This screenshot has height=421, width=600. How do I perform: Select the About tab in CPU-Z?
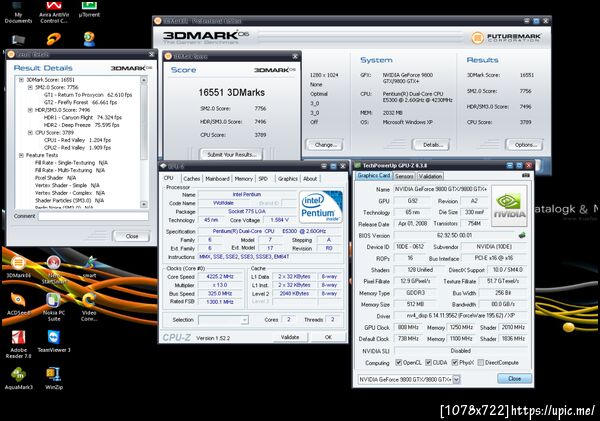click(310, 179)
